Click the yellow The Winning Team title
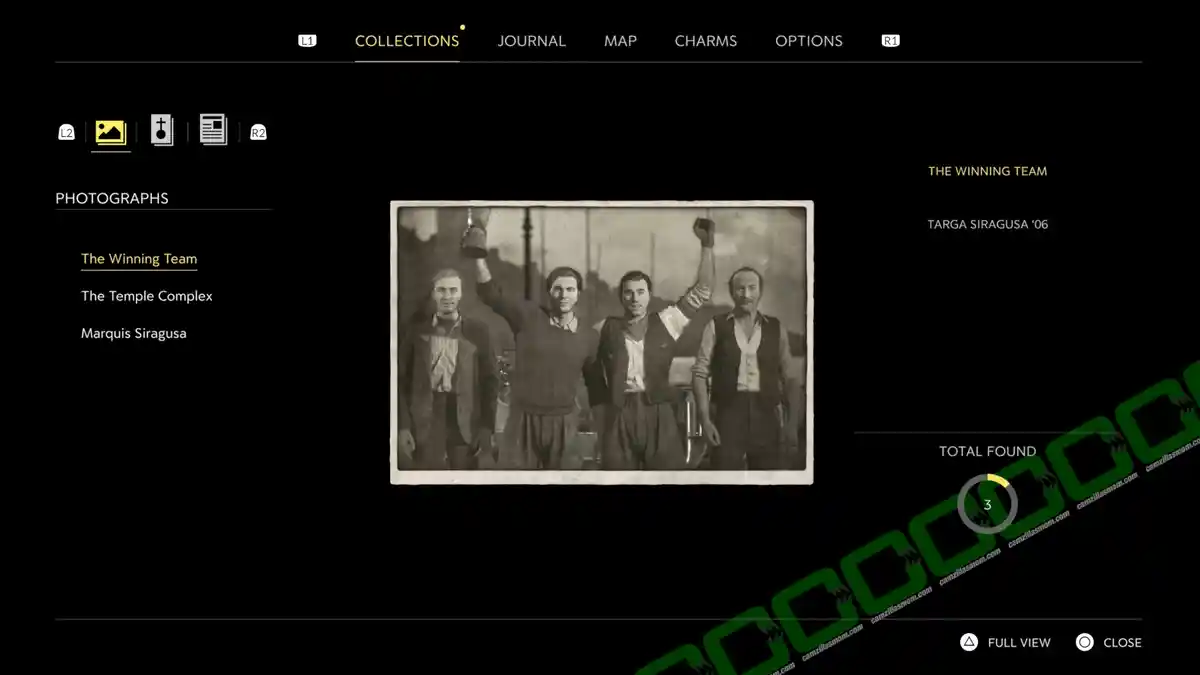Screen dimensions: 1200x675 tap(988, 171)
